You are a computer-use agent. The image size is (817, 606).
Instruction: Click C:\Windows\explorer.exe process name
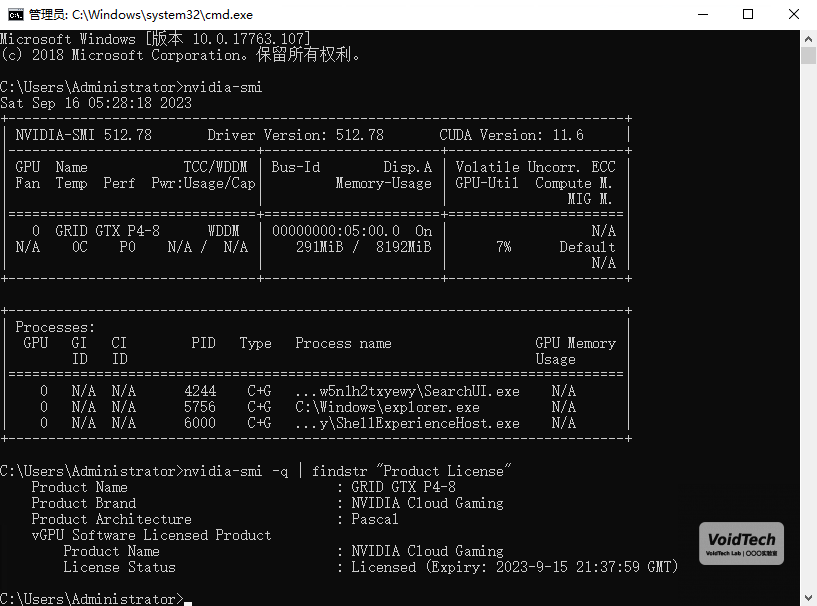(x=387, y=407)
